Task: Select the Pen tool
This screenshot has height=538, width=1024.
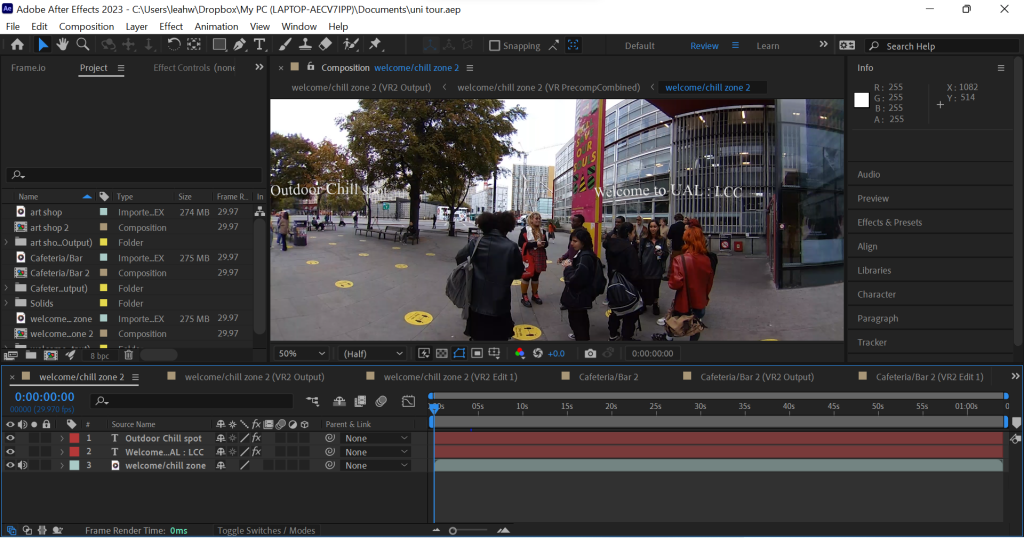Action: pyautogui.click(x=240, y=44)
